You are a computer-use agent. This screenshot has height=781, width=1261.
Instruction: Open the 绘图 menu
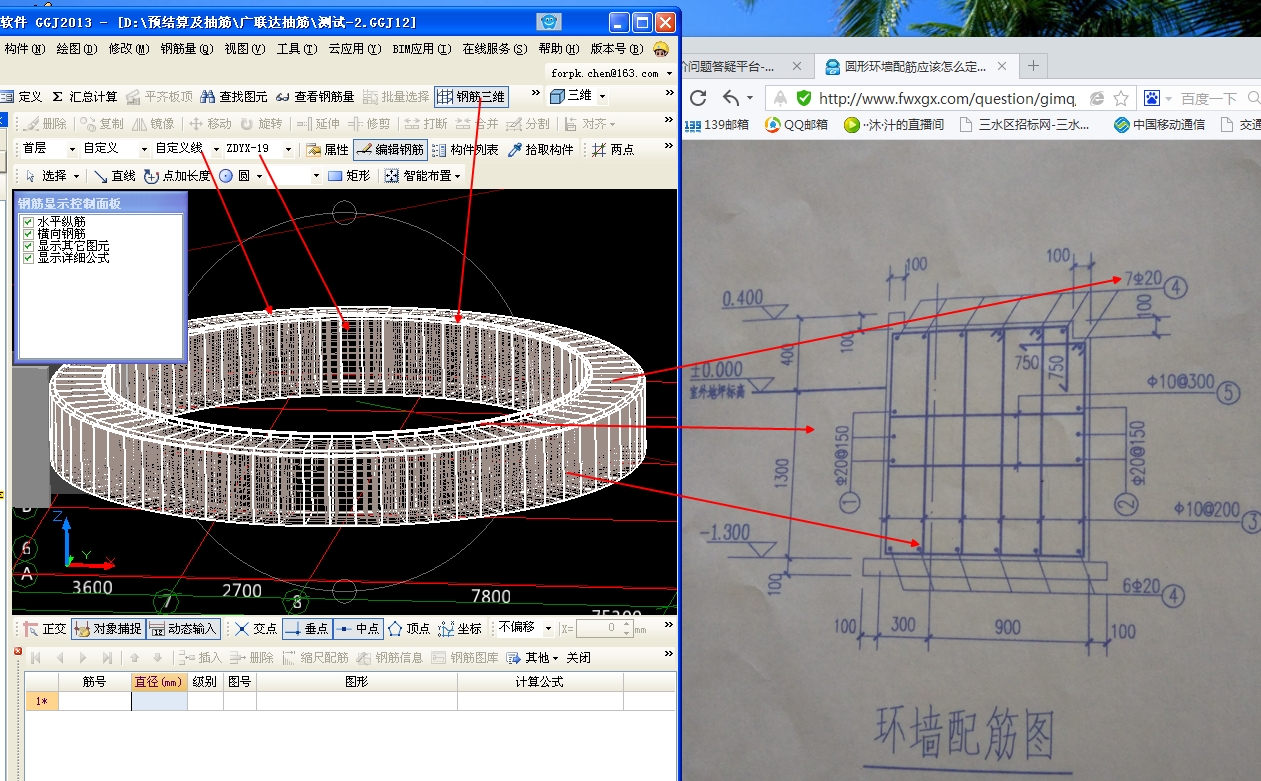coord(77,48)
